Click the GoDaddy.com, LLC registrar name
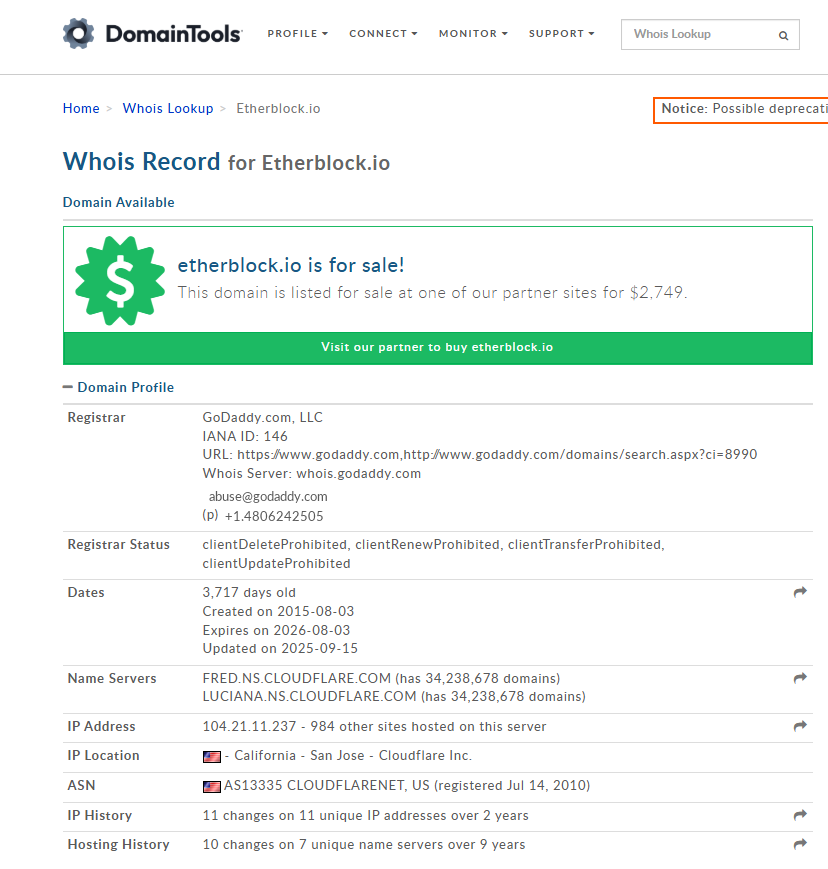 (x=263, y=417)
